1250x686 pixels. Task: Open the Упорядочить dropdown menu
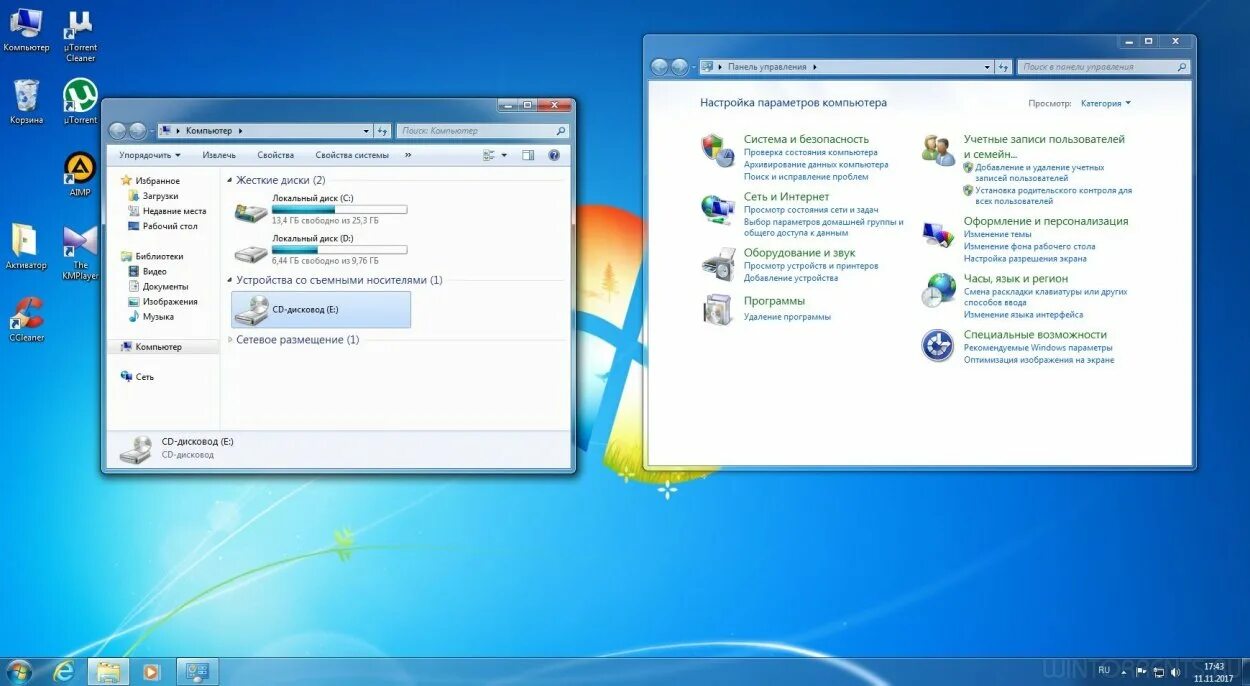click(150, 155)
